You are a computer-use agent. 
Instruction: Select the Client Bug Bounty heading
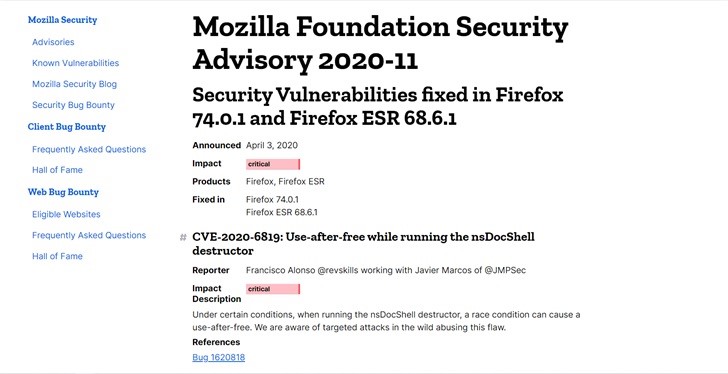click(67, 127)
